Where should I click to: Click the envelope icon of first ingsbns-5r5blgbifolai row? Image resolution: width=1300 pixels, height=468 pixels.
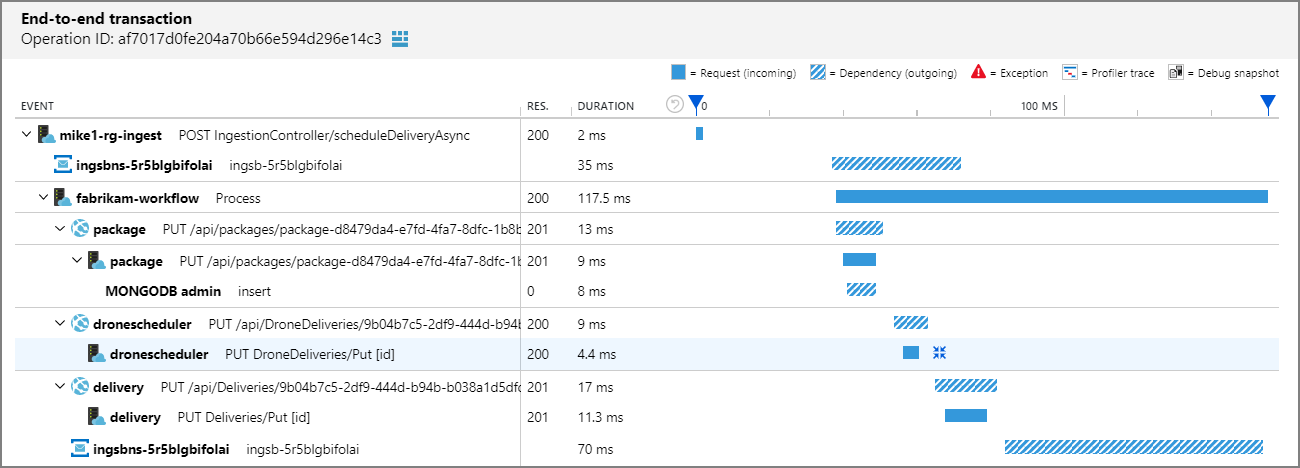point(63,165)
